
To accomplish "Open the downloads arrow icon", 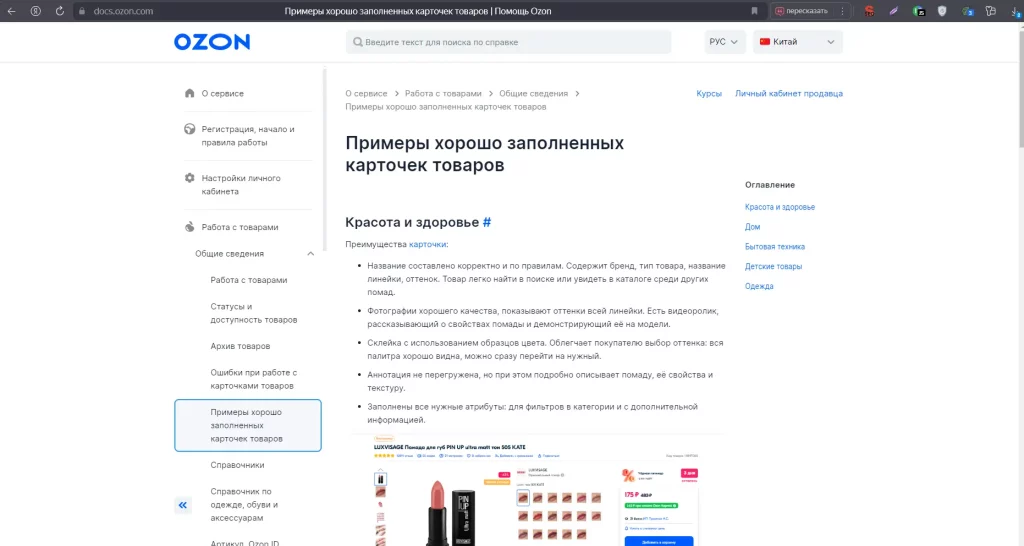I will coord(1016,11).
